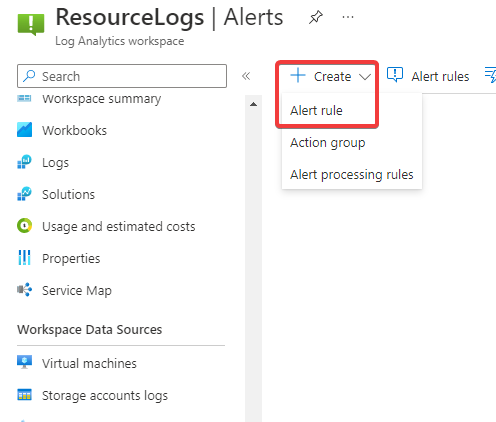Open the more options ellipsis menu
This screenshot has height=422, width=496.
[348, 17]
